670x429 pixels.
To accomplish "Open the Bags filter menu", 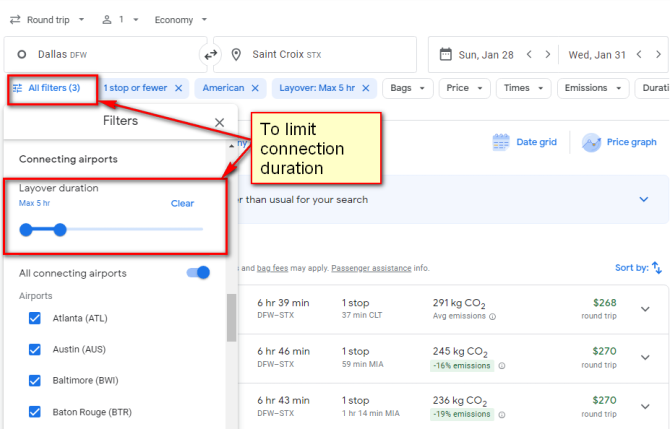I will point(407,88).
